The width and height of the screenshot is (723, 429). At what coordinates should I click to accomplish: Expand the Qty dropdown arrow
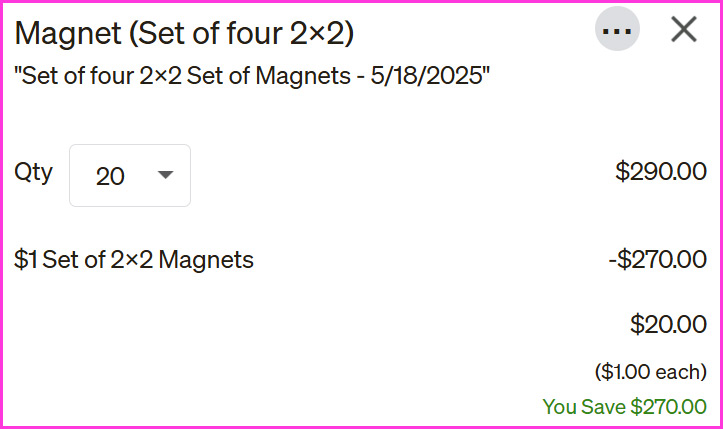[166, 175]
